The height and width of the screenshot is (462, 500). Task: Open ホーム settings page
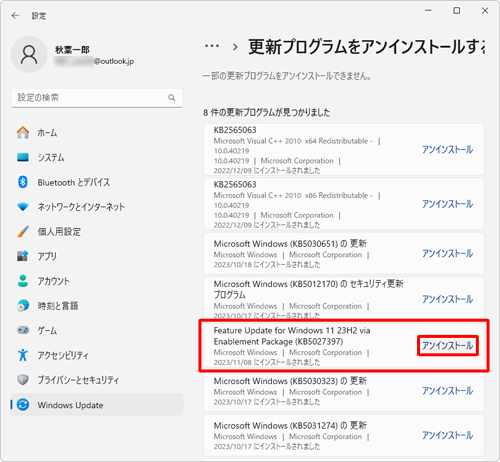[x=97, y=132]
